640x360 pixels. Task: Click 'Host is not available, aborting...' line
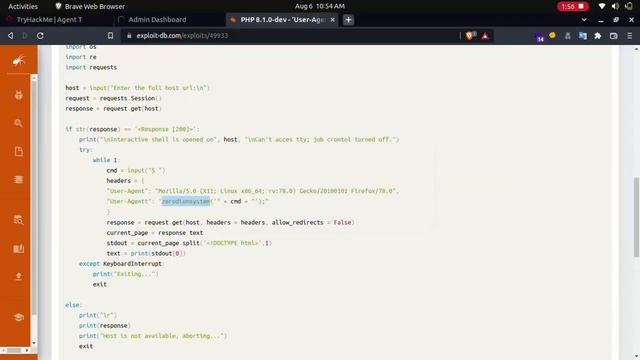coord(153,336)
